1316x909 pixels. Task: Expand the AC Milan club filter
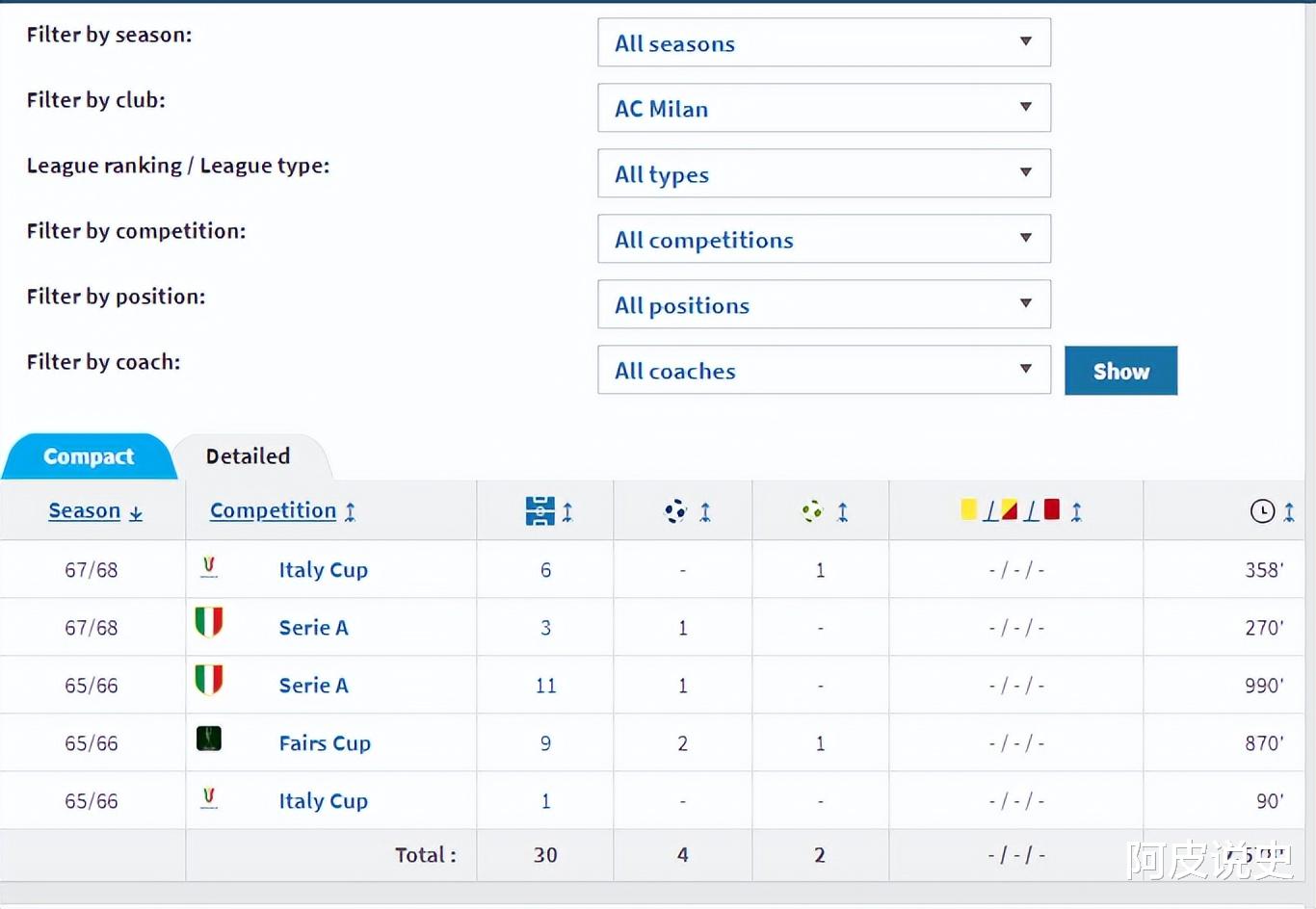824,109
